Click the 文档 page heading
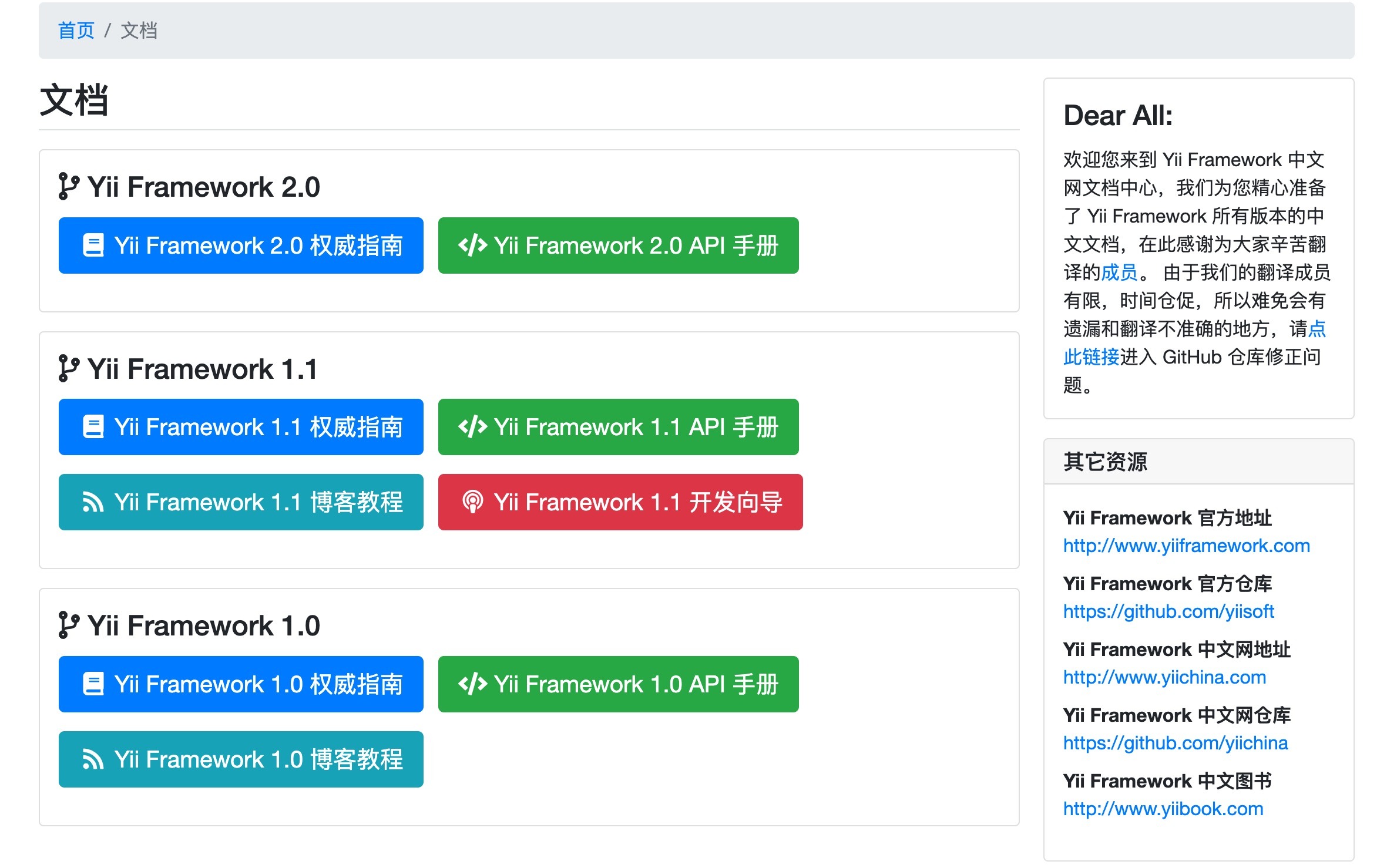 tap(74, 100)
